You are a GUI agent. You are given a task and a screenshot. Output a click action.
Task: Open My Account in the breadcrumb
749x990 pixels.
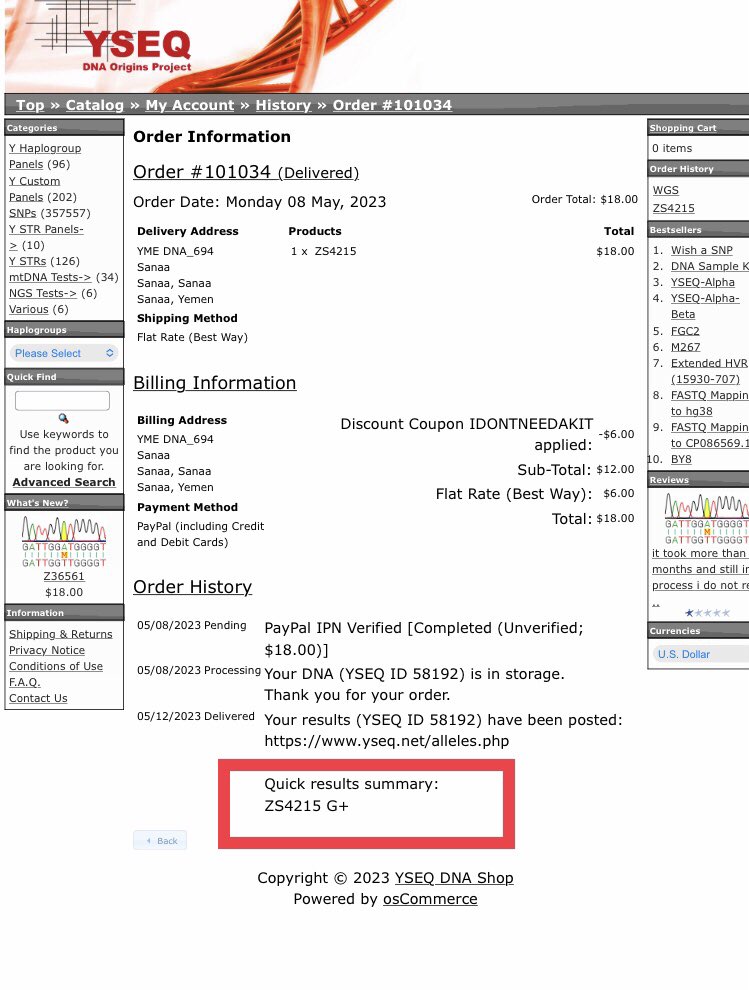pyautogui.click(x=189, y=105)
